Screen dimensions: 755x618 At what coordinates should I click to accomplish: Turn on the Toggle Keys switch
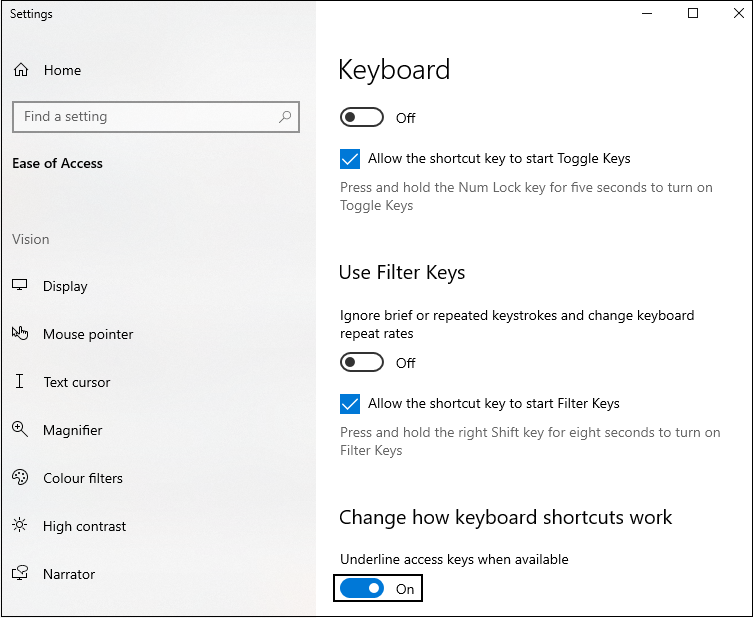[x=361, y=118]
